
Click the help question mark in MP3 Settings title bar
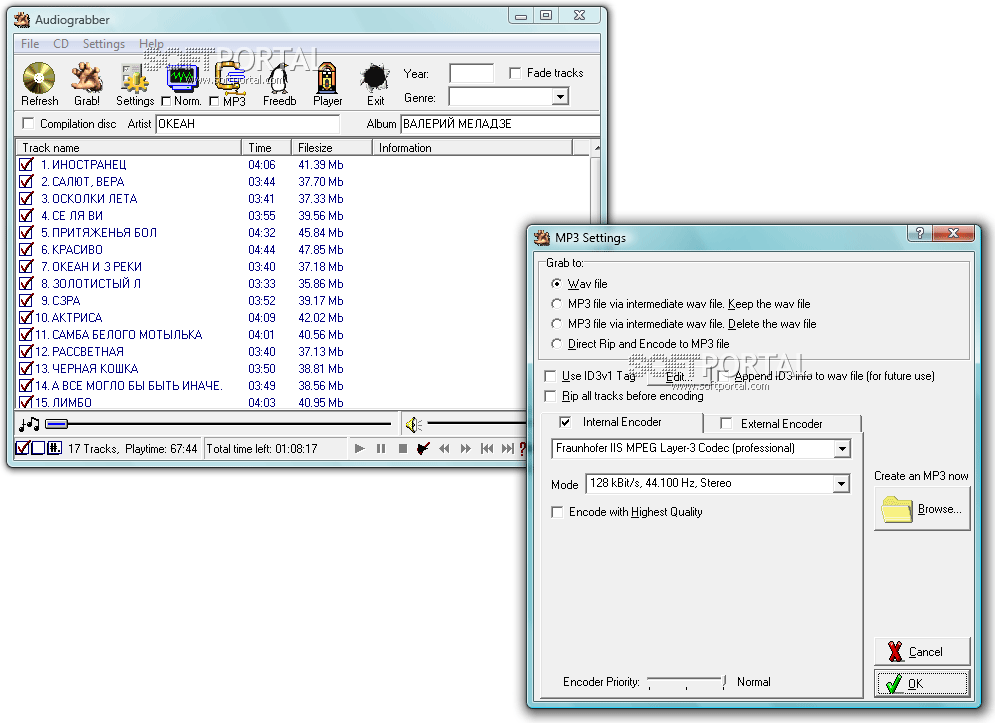click(919, 233)
